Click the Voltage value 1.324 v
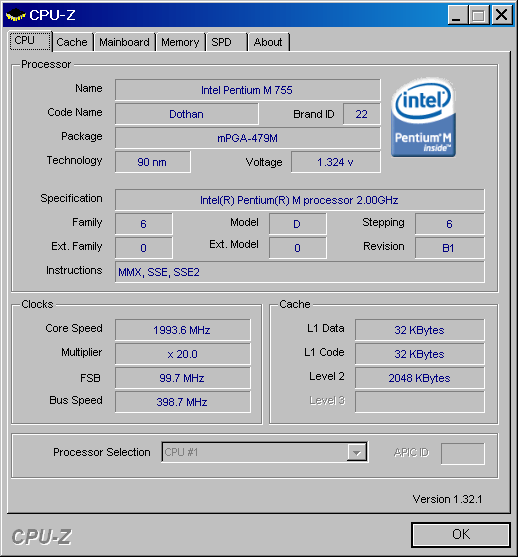 [x=335, y=162]
